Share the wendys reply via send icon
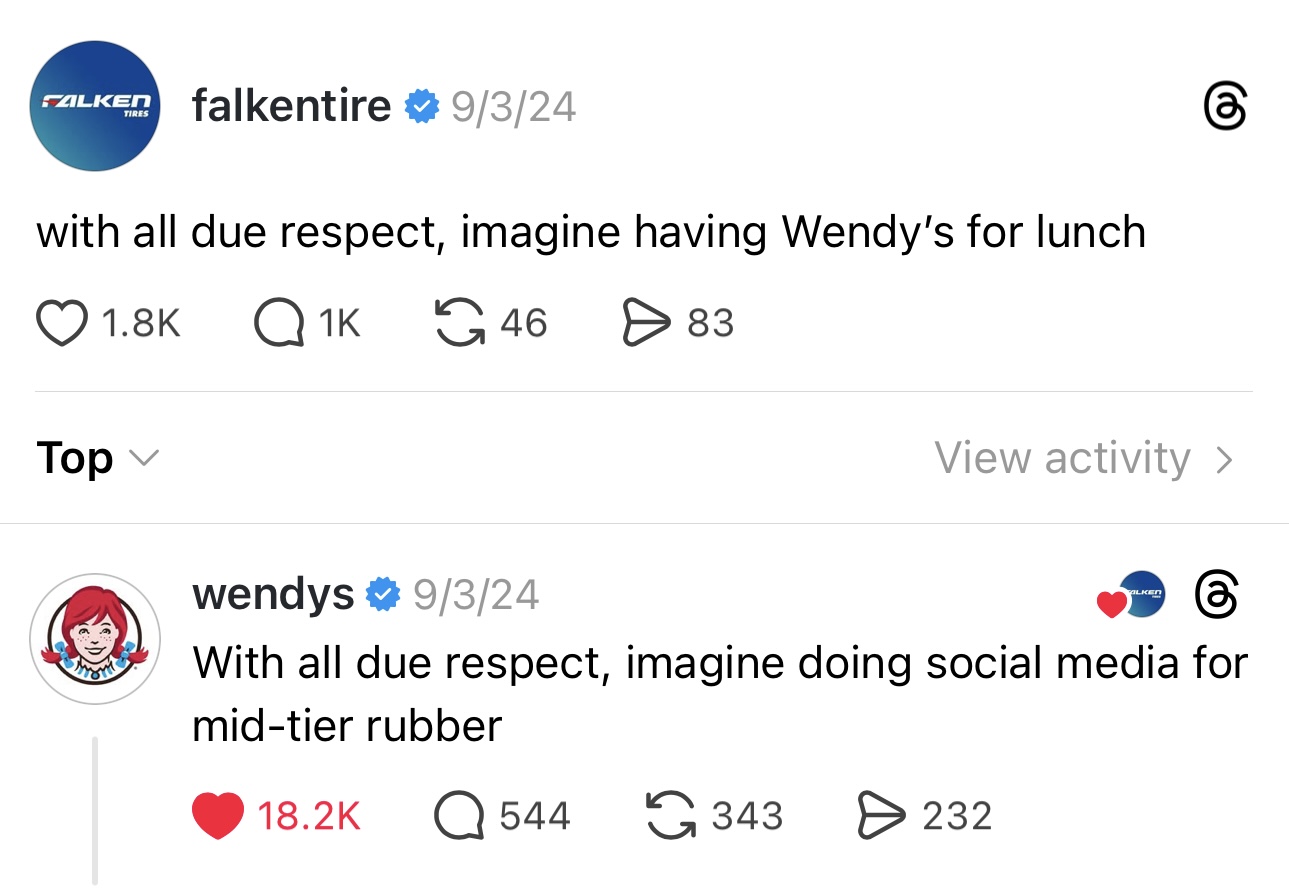The width and height of the screenshot is (1289, 892). tap(881, 816)
